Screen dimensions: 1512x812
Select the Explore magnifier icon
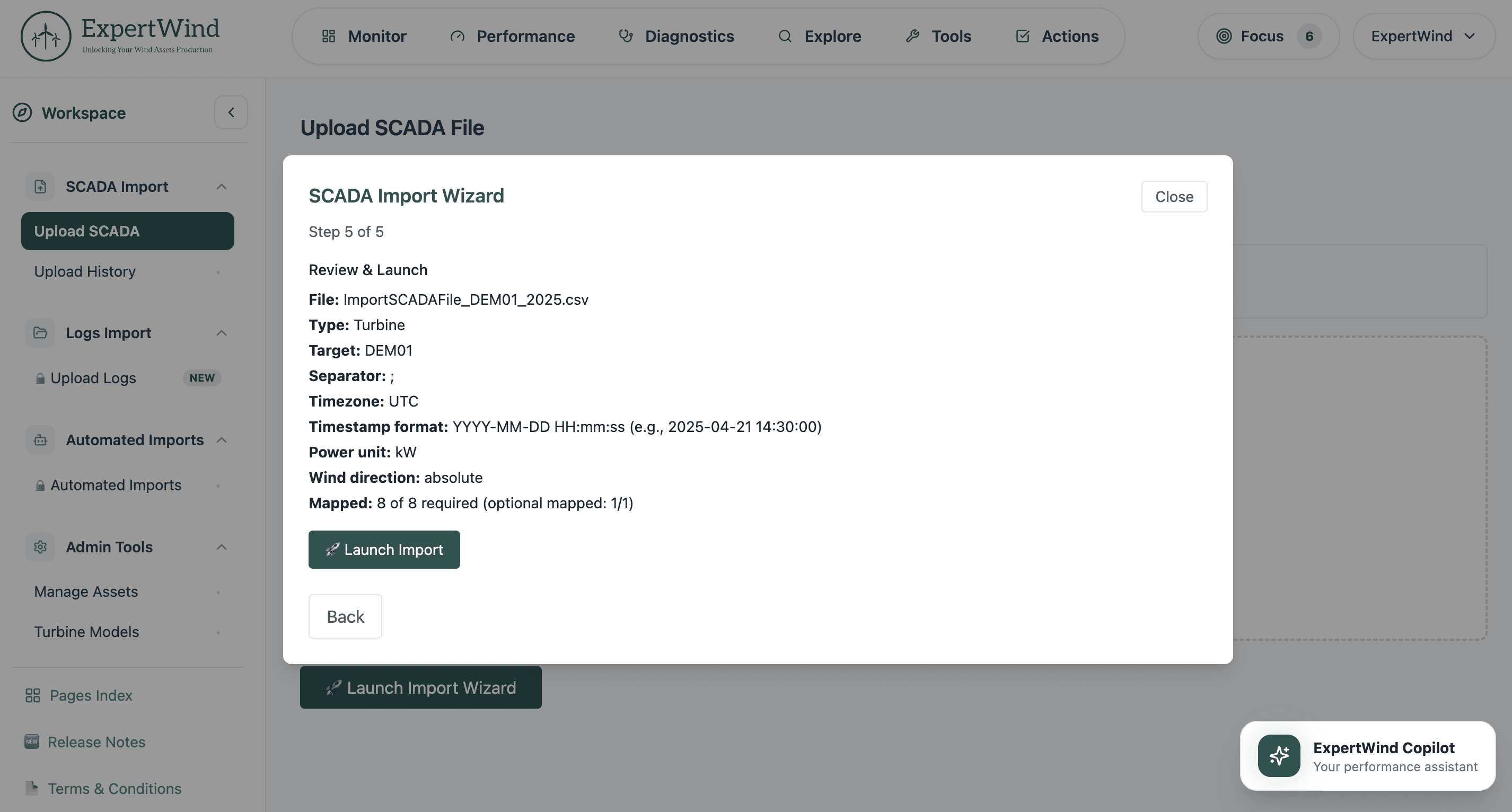click(785, 36)
